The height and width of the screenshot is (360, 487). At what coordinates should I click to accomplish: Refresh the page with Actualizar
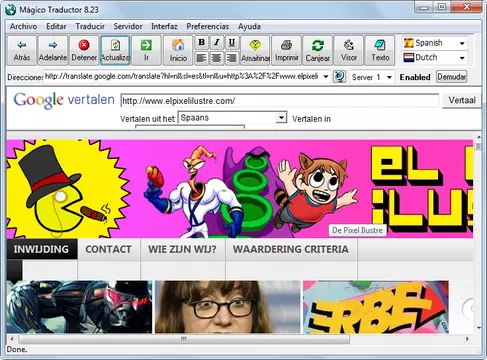click(x=115, y=50)
